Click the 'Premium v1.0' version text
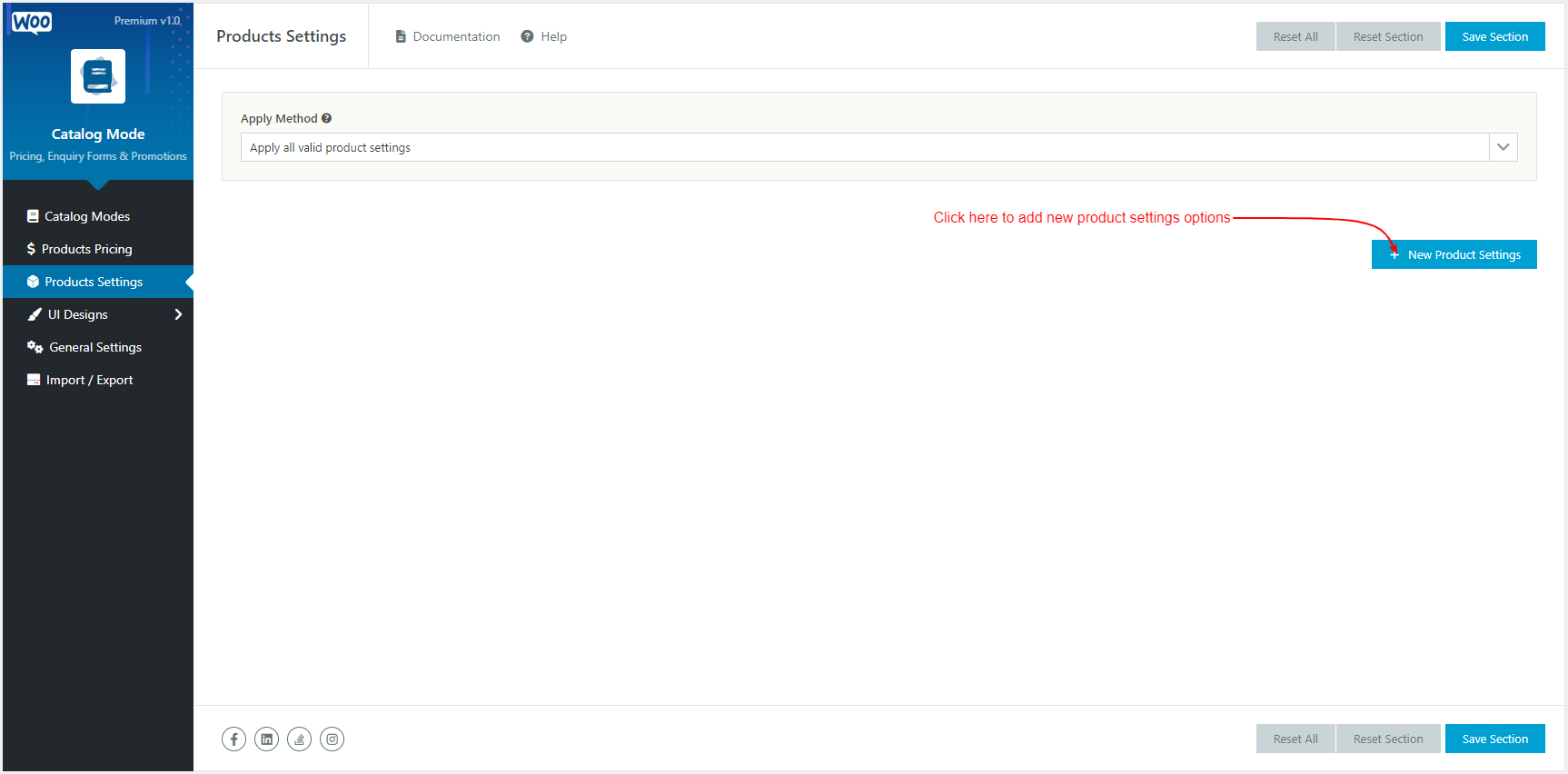This screenshot has width=1568, height=774. click(x=147, y=20)
